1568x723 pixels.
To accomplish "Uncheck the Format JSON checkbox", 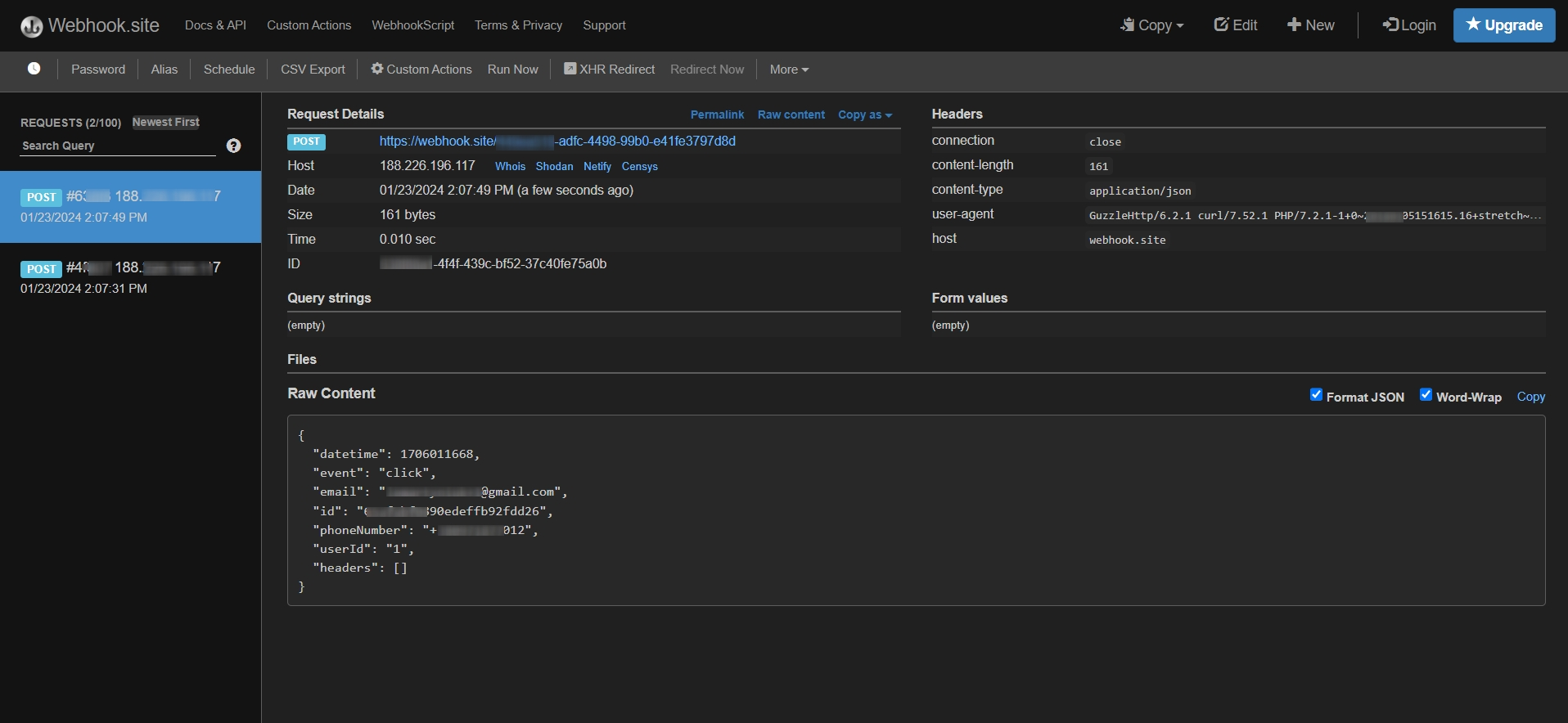I will pos(1316,395).
